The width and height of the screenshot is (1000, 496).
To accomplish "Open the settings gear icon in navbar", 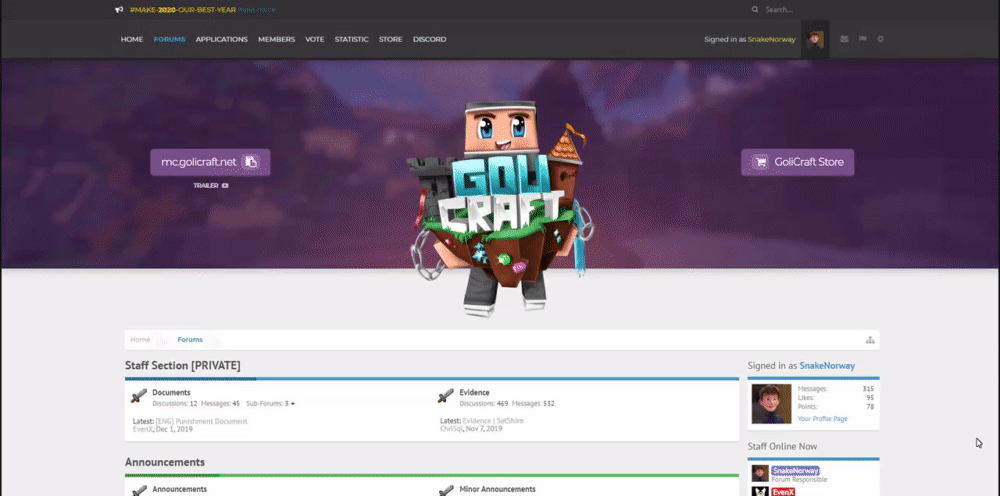I will tap(881, 39).
